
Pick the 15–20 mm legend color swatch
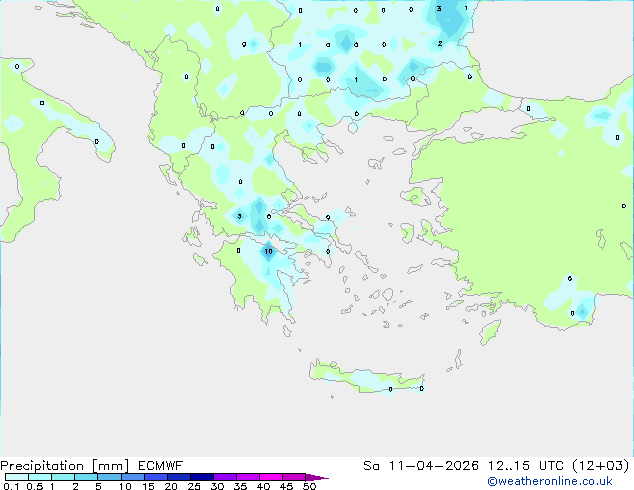(x=155, y=477)
